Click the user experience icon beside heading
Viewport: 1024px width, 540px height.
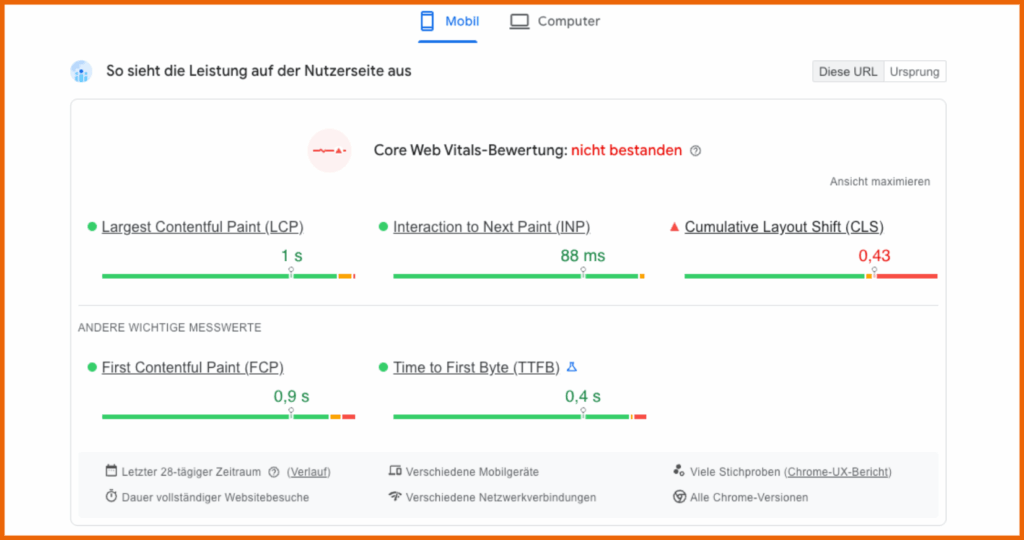[x=81, y=72]
